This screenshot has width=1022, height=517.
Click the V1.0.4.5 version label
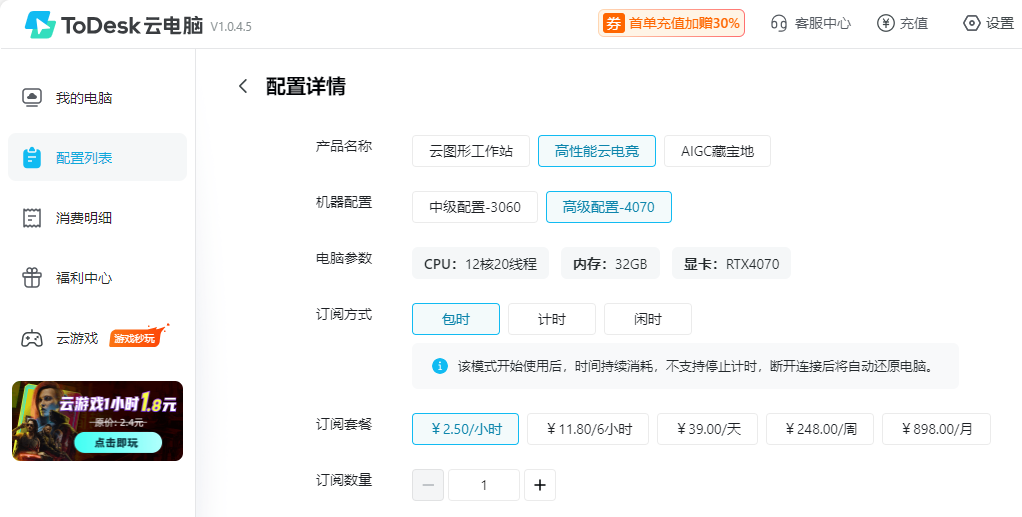[x=231, y=27]
